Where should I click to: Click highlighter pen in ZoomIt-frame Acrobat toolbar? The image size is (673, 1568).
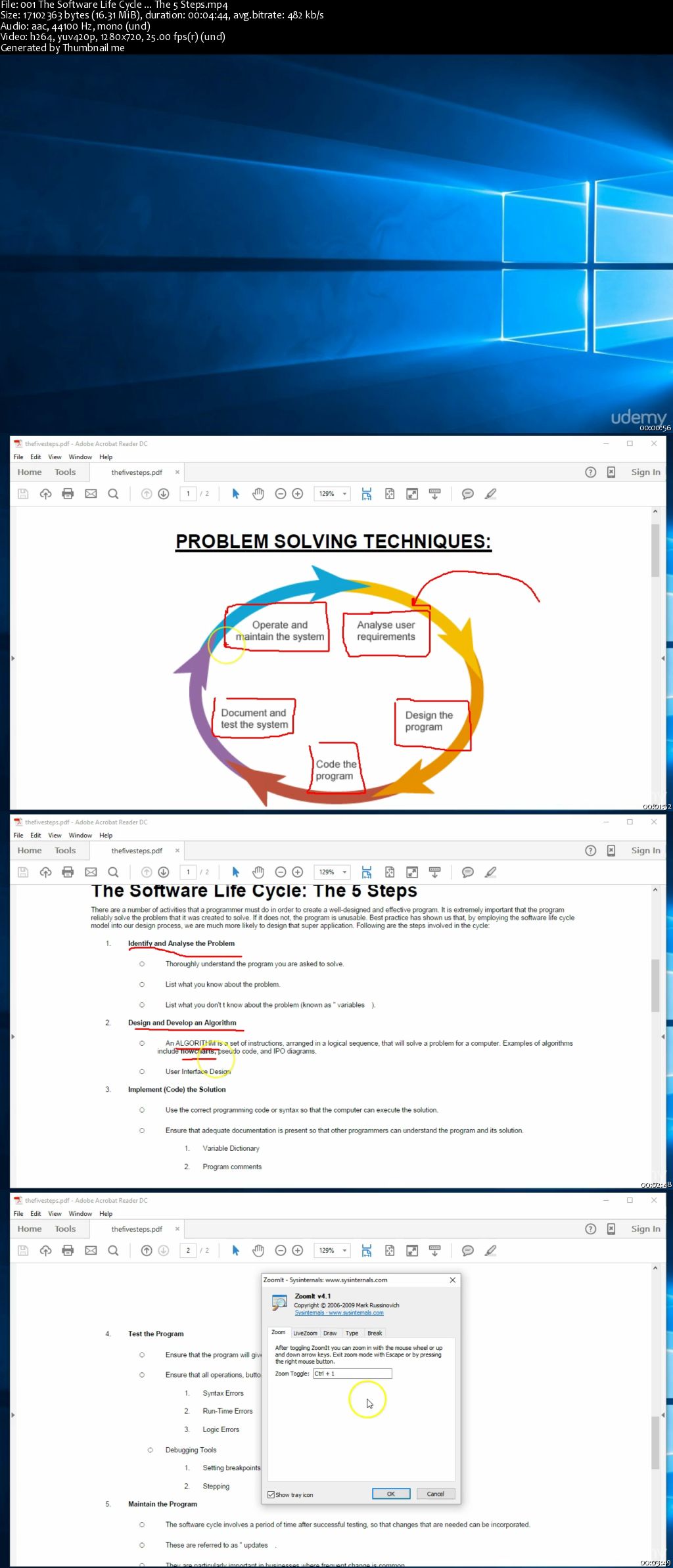490,1251
